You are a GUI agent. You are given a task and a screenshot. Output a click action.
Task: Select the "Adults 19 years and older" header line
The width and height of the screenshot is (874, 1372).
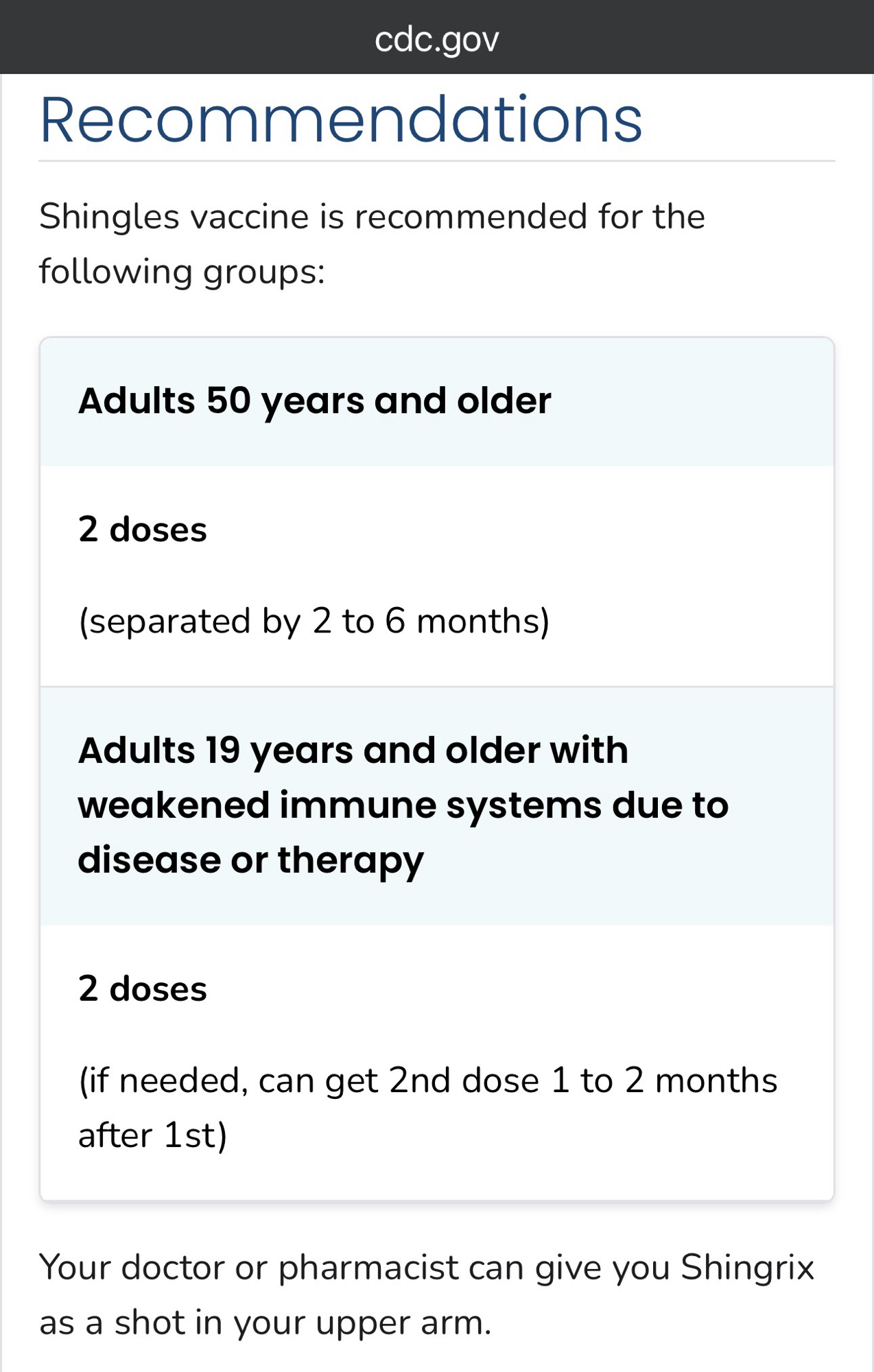coord(353,750)
